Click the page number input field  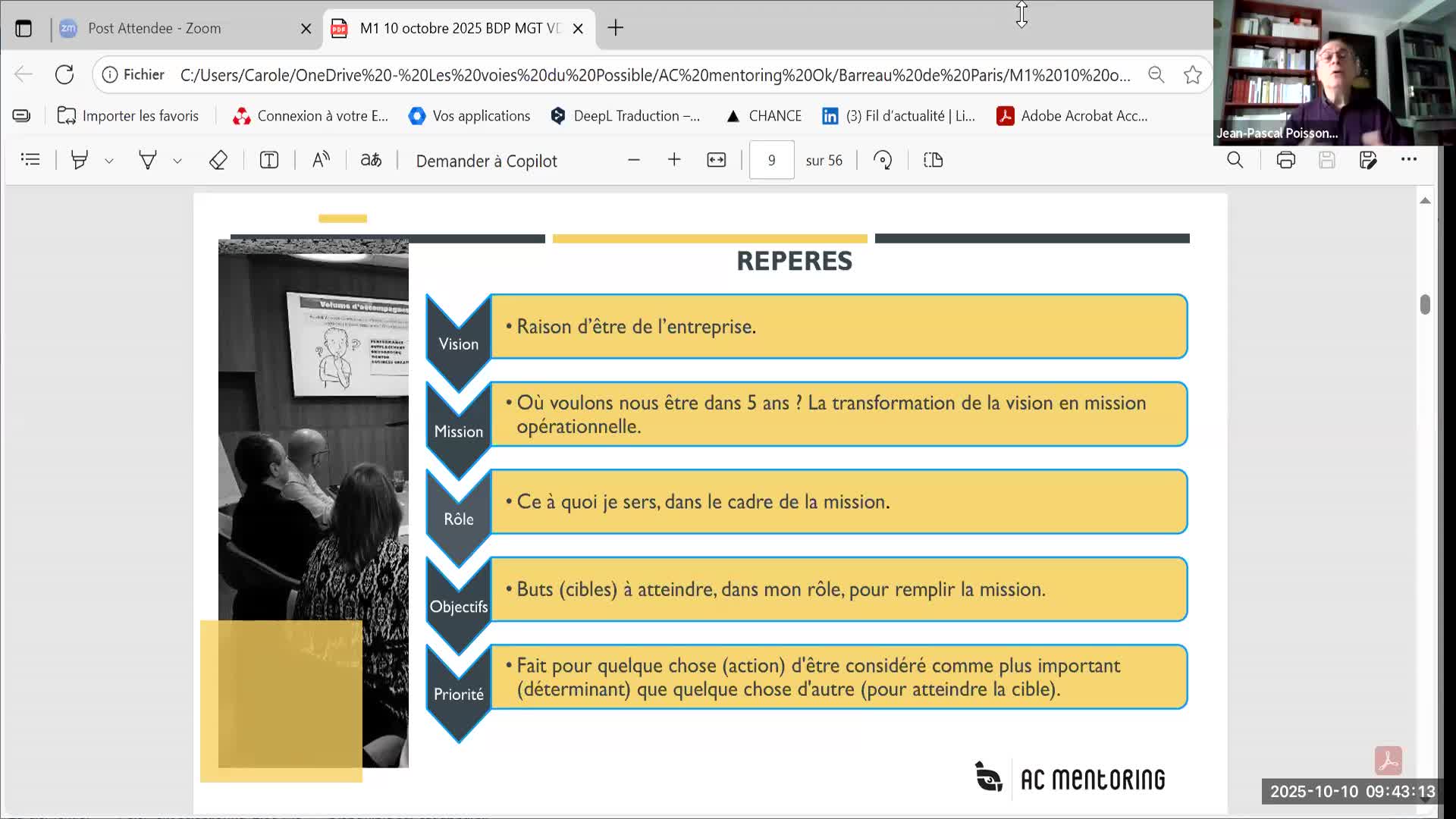(771, 160)
